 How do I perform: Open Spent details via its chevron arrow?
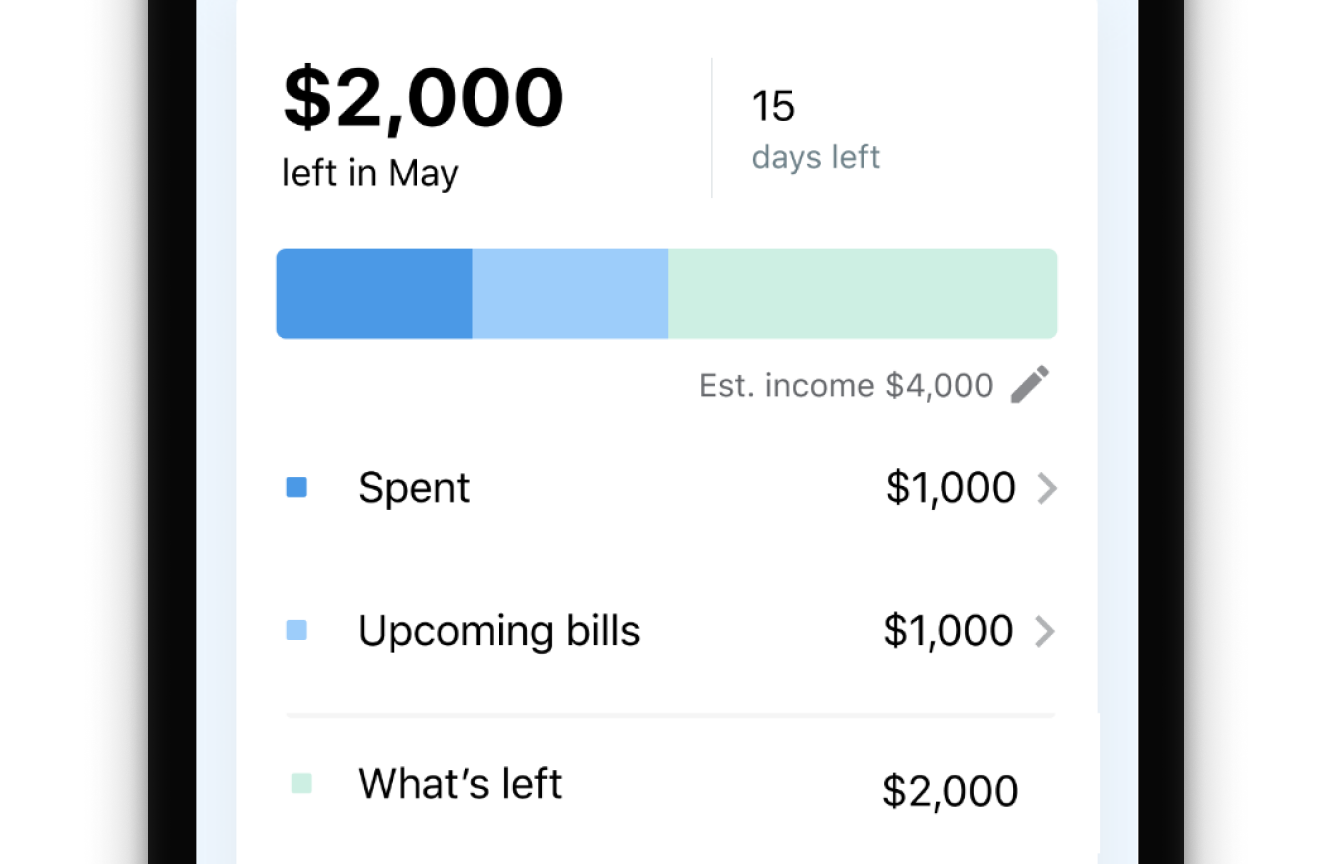tap(1046, 489)
